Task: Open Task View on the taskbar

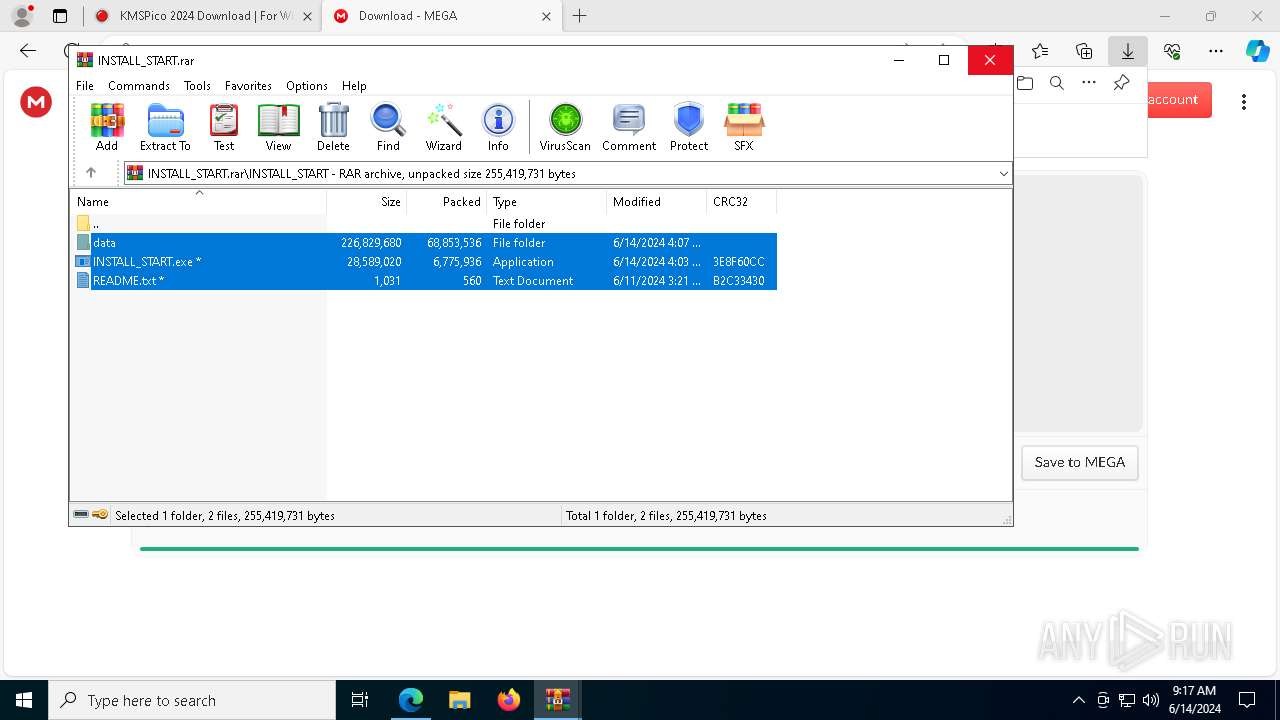Action: click(x=360, y=700)
